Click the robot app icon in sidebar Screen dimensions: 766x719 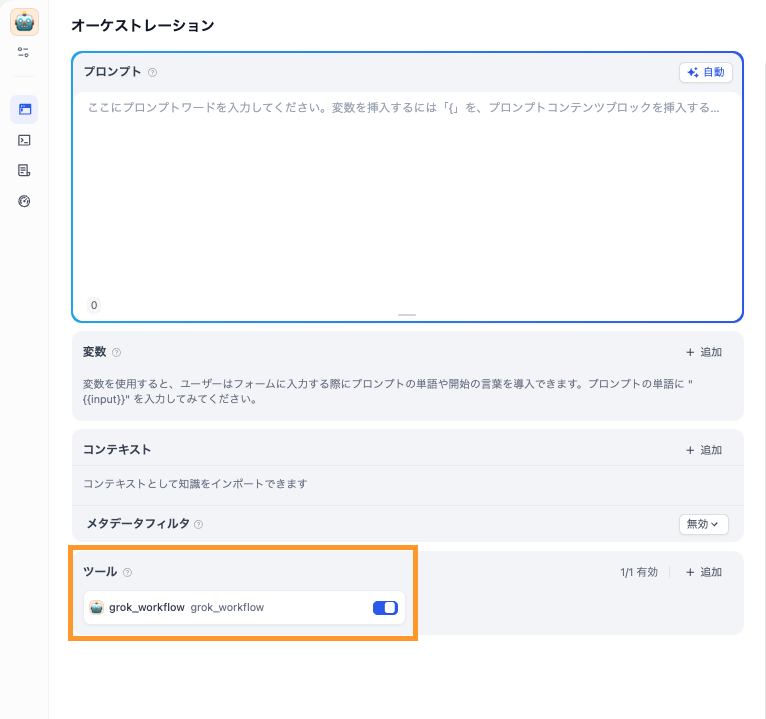pos(24,22)
